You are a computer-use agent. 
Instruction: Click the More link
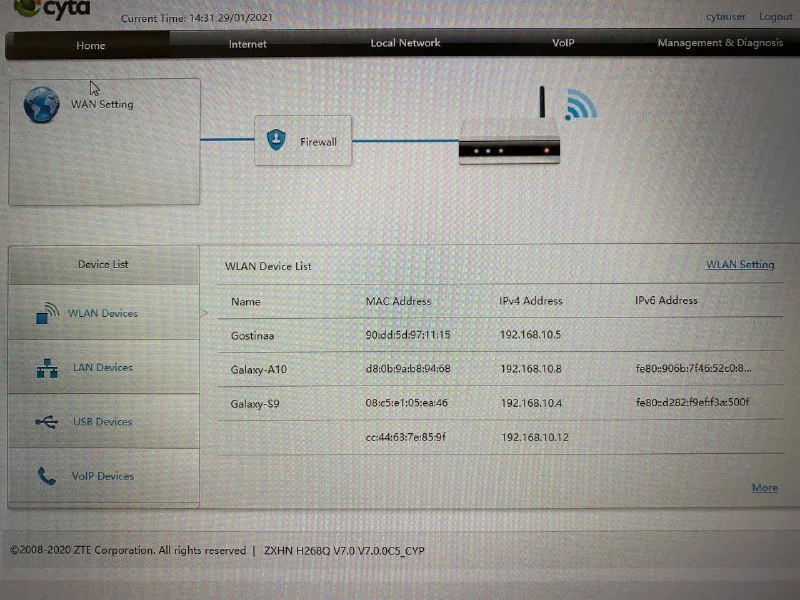pos(764,488)
